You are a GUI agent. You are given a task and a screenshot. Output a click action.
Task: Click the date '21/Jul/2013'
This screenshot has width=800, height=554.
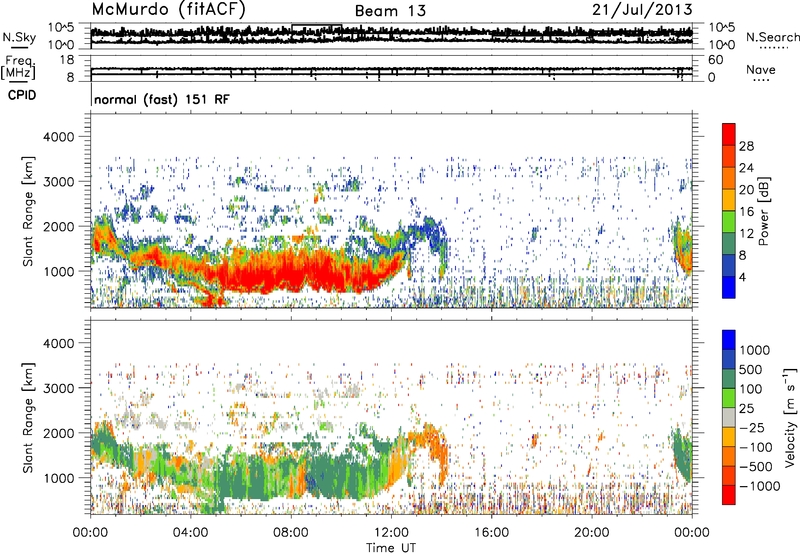pyautogui.click(x=642, y=9)
